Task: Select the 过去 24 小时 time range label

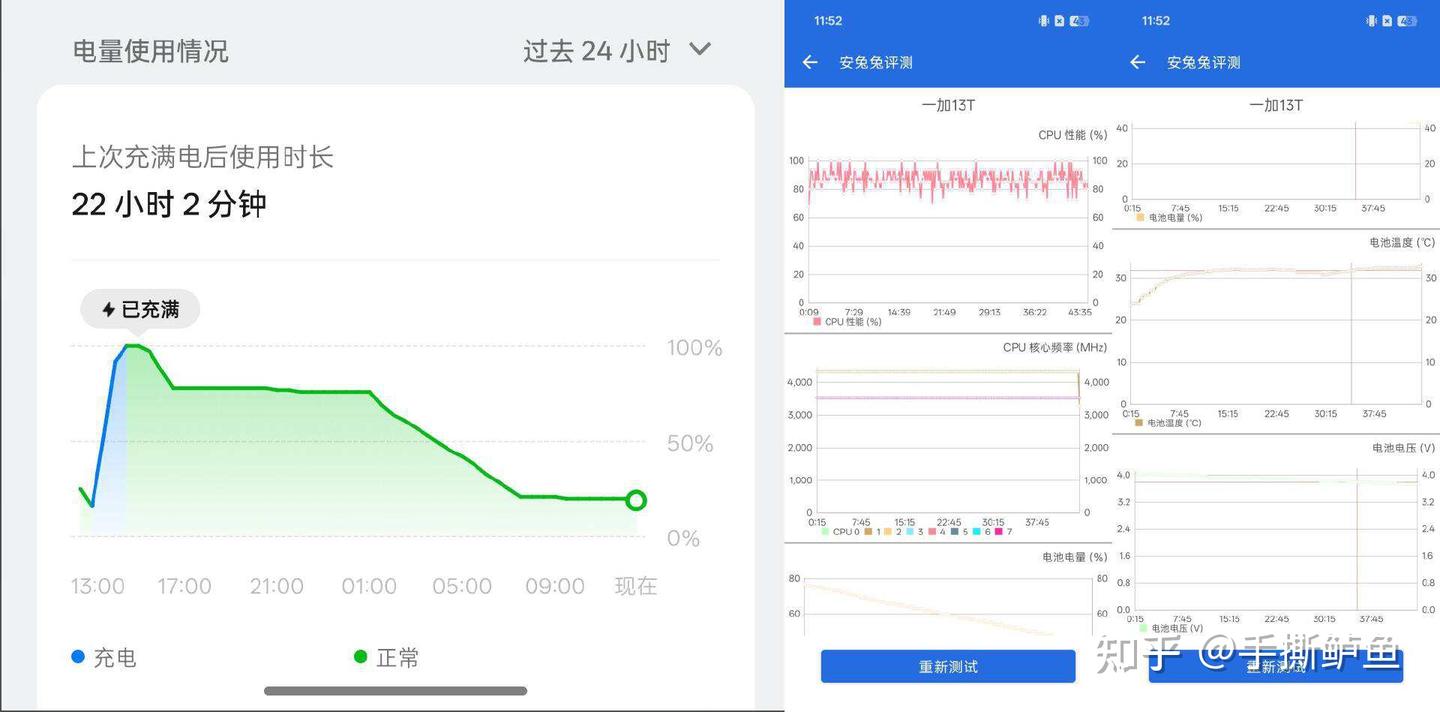Action: click(x=596, y=50)
